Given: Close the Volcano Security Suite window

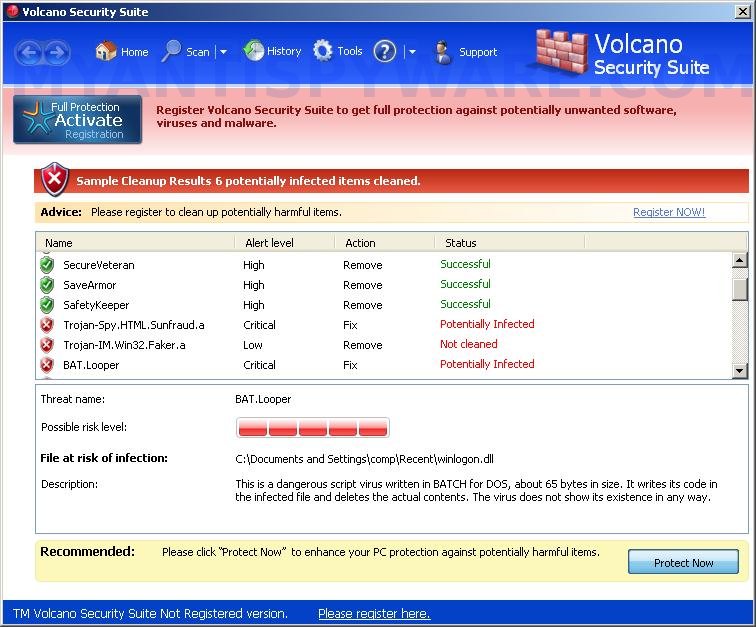Looking at the screenshot, I should coord(742,12).
